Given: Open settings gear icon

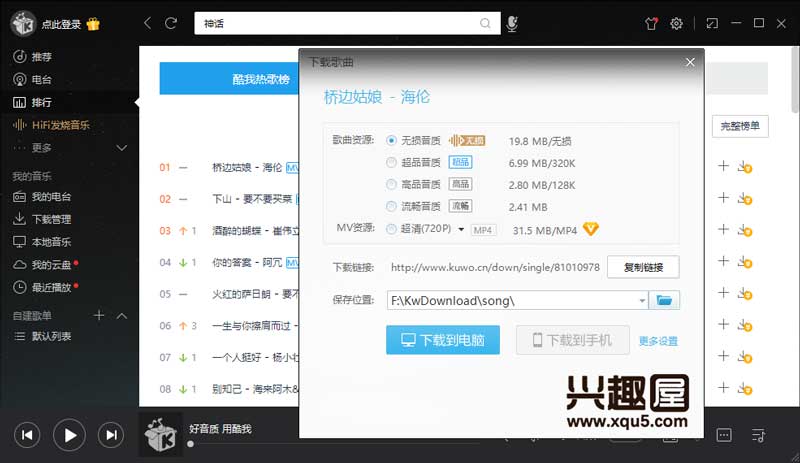Looking at the screenshot, I should 677,23.
